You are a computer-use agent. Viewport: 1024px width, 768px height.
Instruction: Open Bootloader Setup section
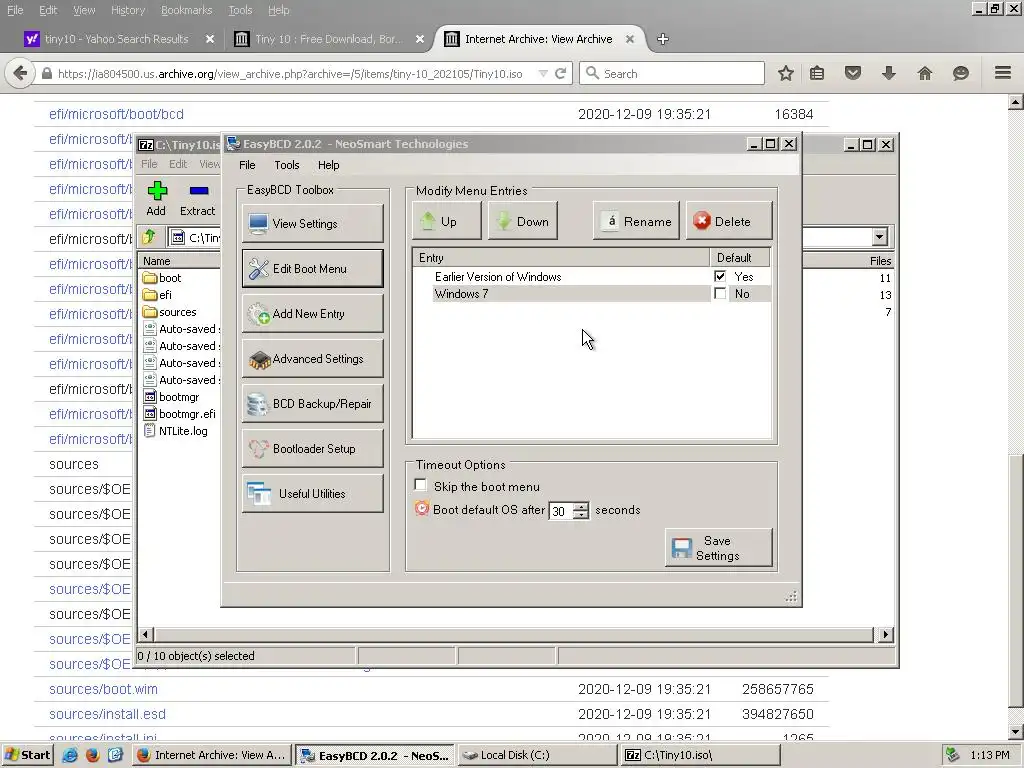(312, 449)
